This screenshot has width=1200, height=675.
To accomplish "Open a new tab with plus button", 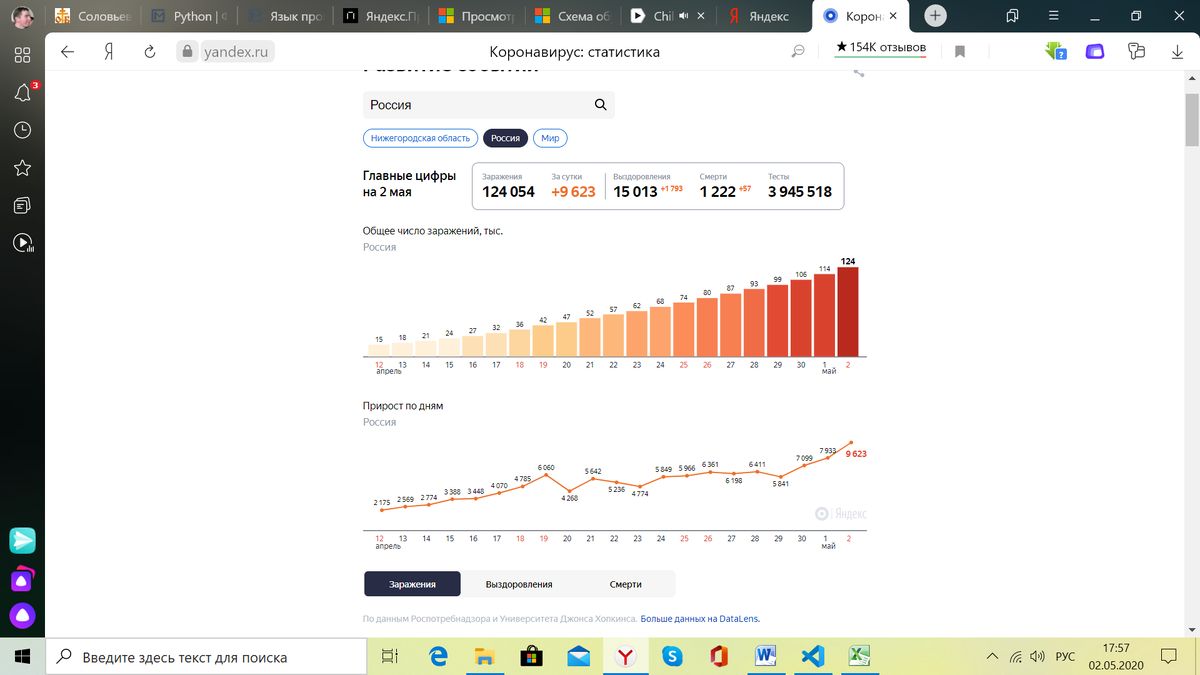I will point(935,16).
